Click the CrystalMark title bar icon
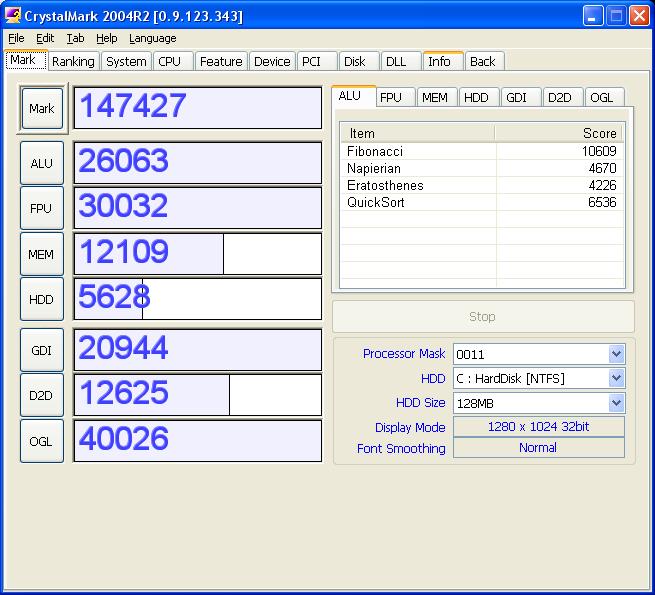The width and height of the screenshot is (655, 595). (13, 16)
